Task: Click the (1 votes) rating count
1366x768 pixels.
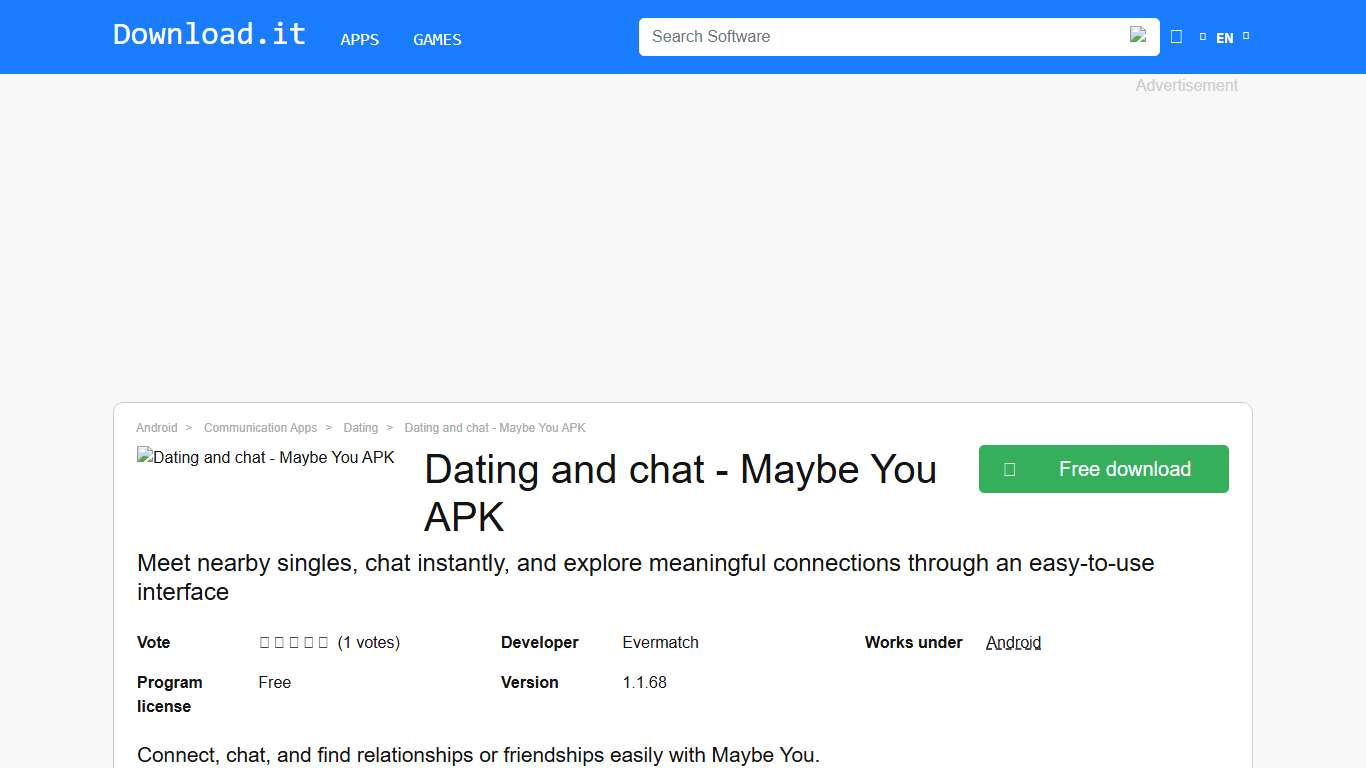Action: tap(370, 642)
